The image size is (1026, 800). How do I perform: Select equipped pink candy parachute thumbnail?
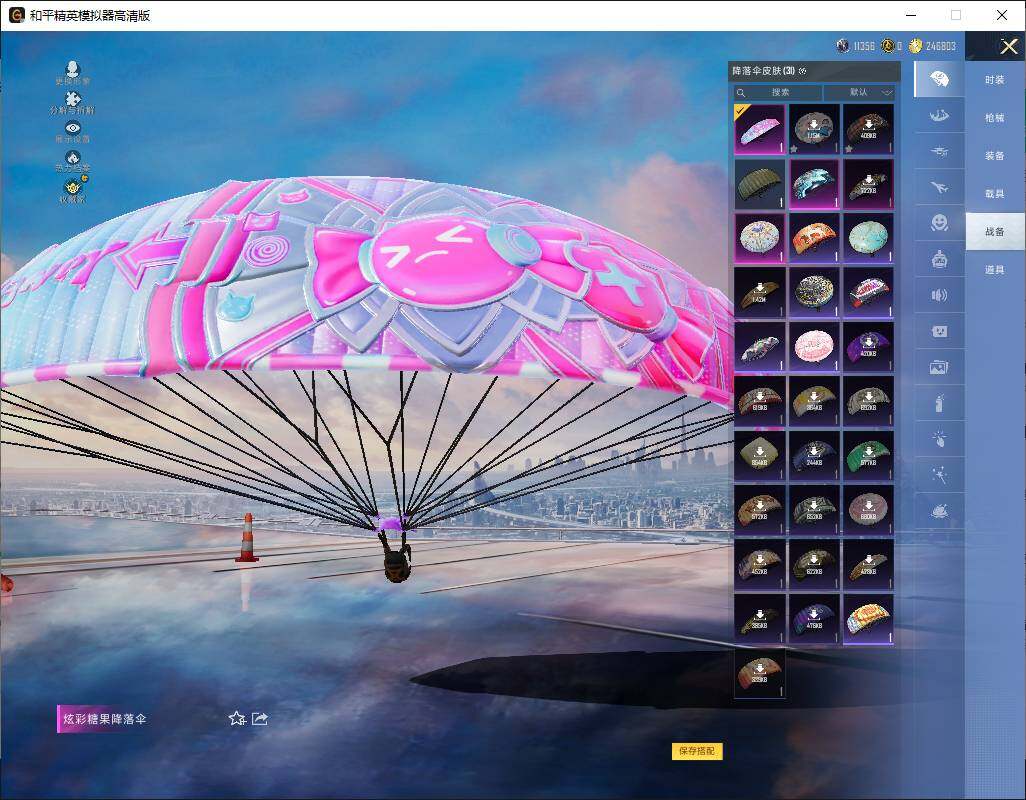760,129
